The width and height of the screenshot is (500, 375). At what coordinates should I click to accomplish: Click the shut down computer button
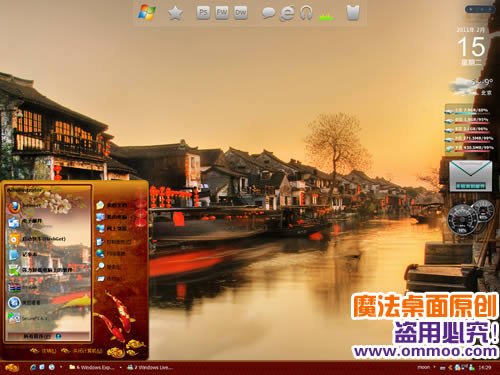[83, 351]
